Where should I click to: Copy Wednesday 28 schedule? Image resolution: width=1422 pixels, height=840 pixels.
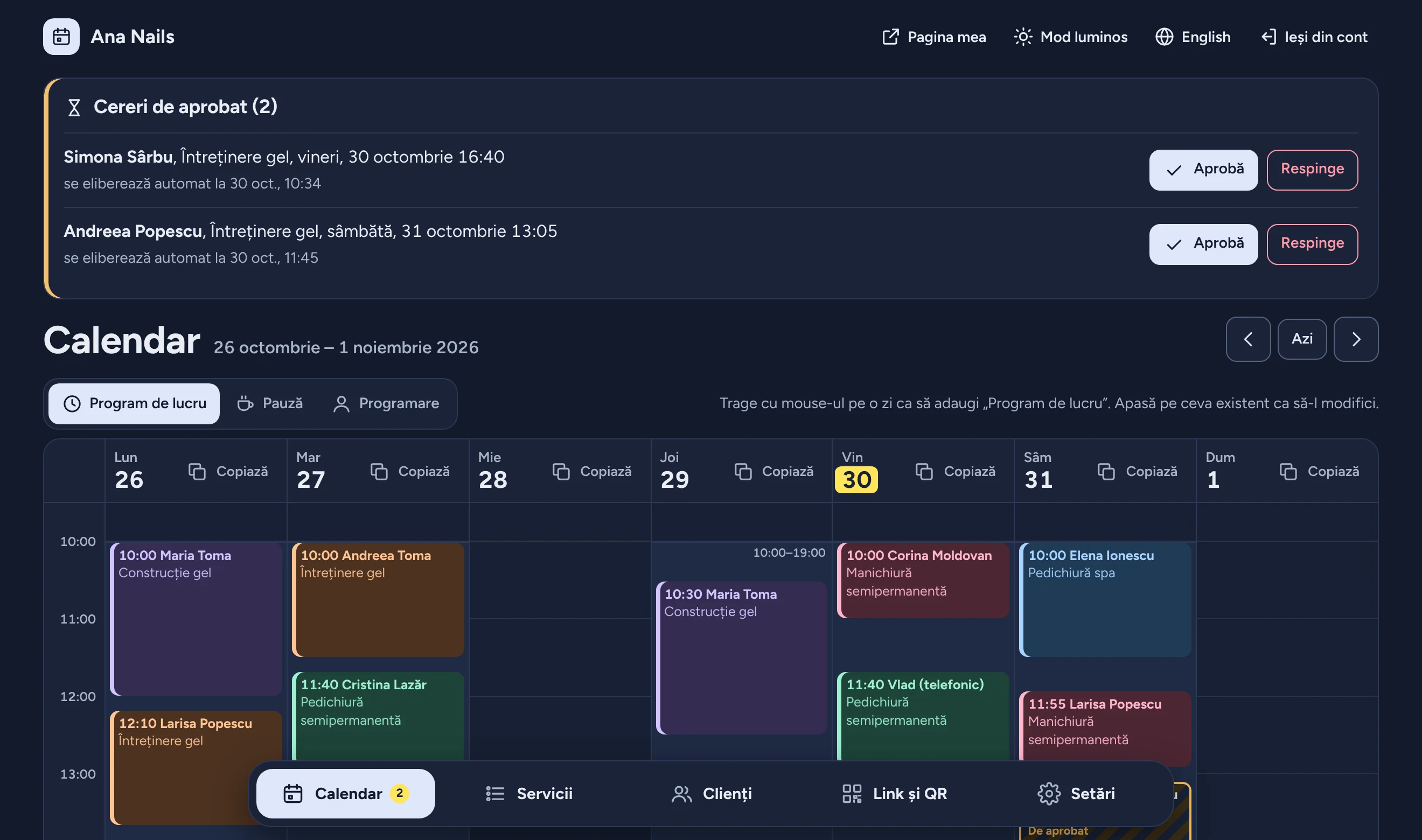(592, 472)
